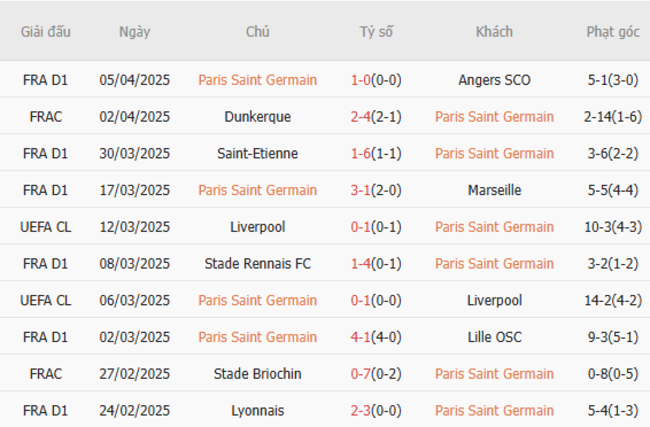Image resolution: width=650 pixels, height=427 pixels.
Task: Click the 1-6 score against Saint-Etienne
Action: point(360,154)
